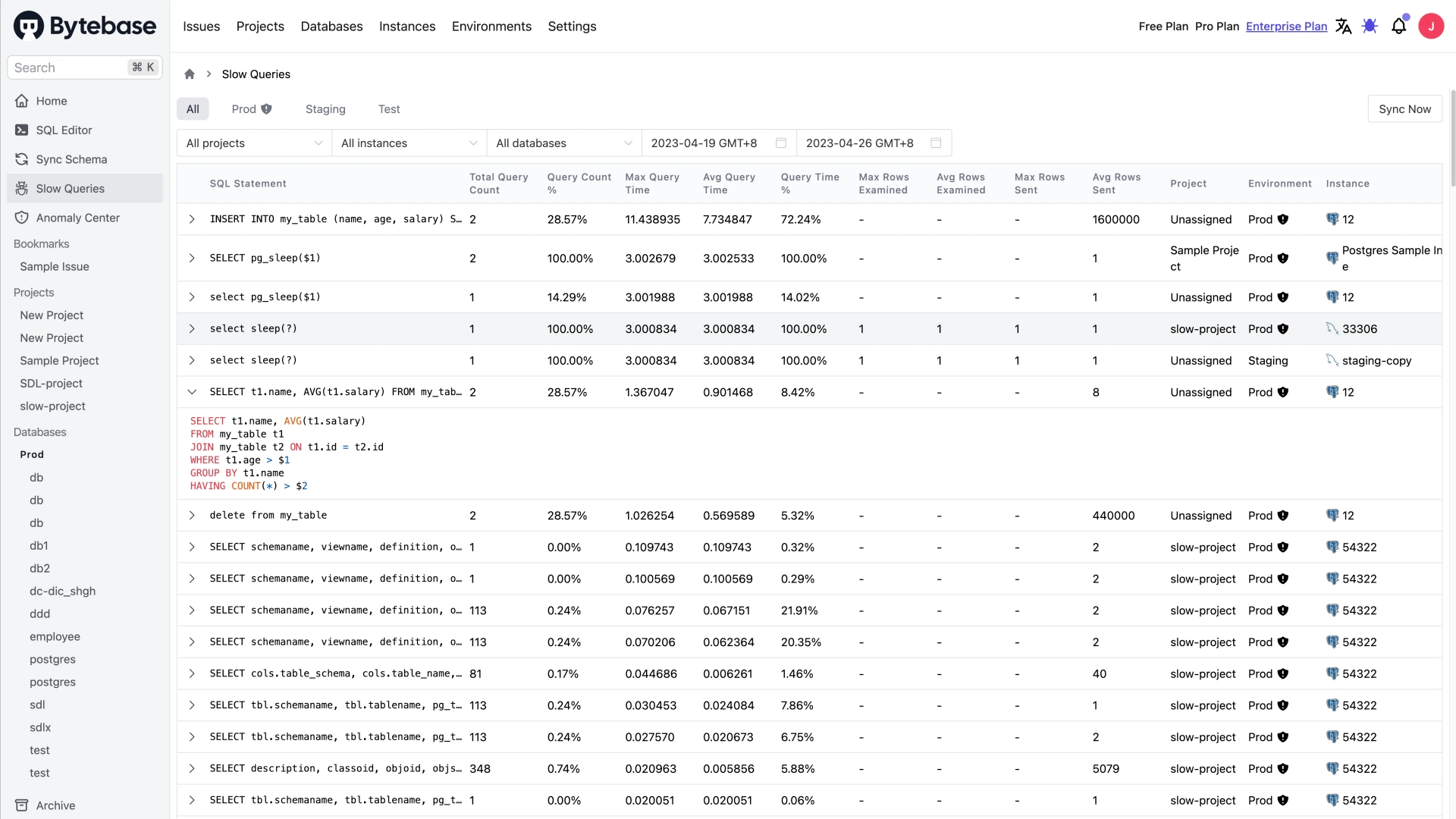1456x819 pixels.
Task: Click PostgreSQL icon in delete from my_table row
Action: pyautogui.click(x=1332, y=516)
